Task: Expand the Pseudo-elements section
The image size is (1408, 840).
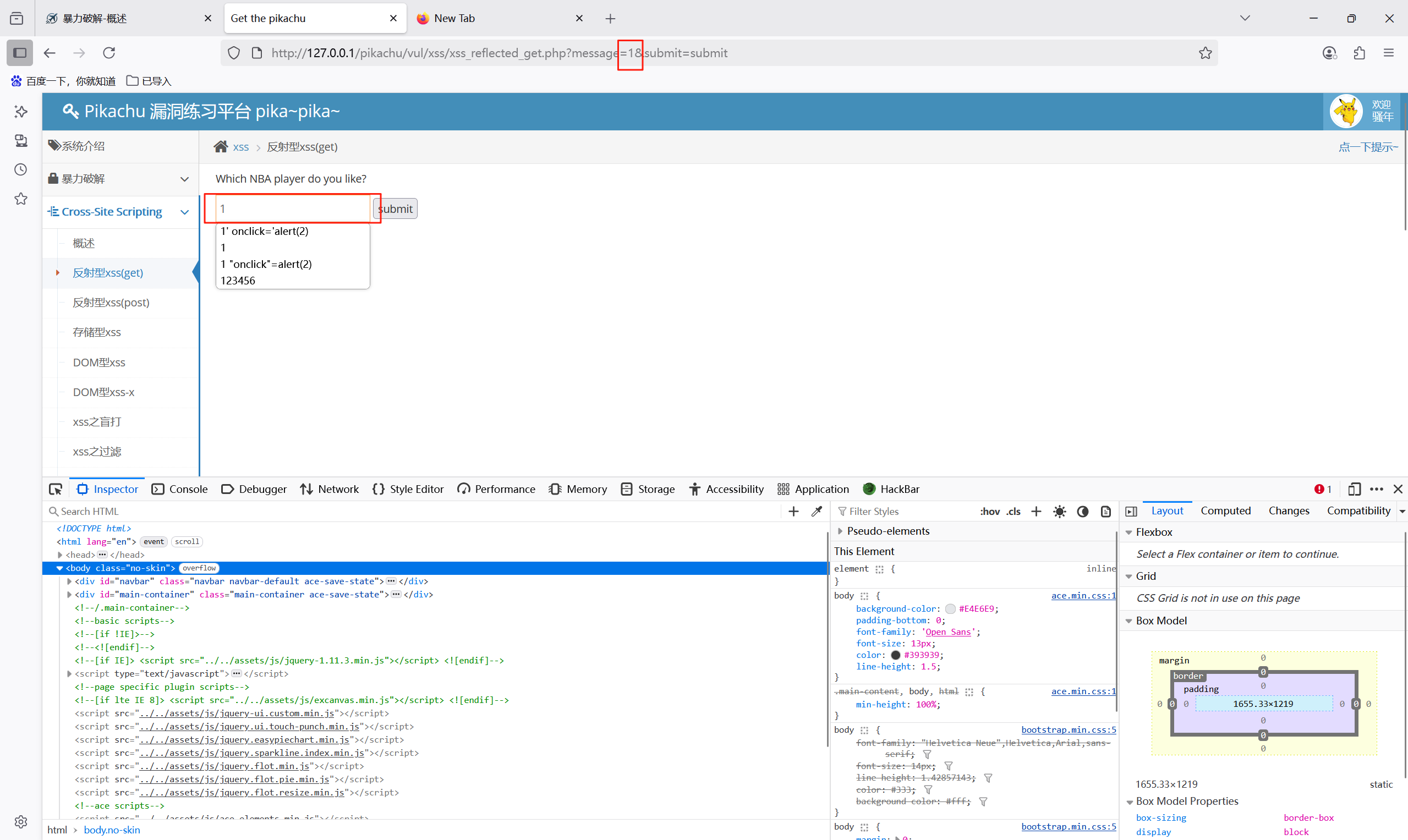Action: click(x=840, y=531)
